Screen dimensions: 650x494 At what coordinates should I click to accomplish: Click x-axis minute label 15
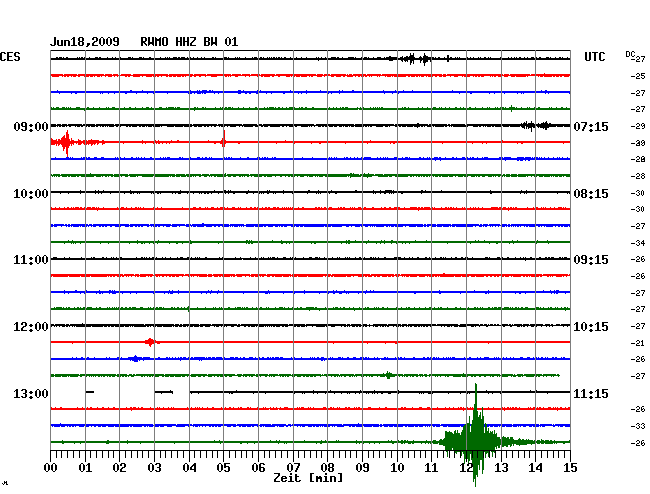coord(570,467)
